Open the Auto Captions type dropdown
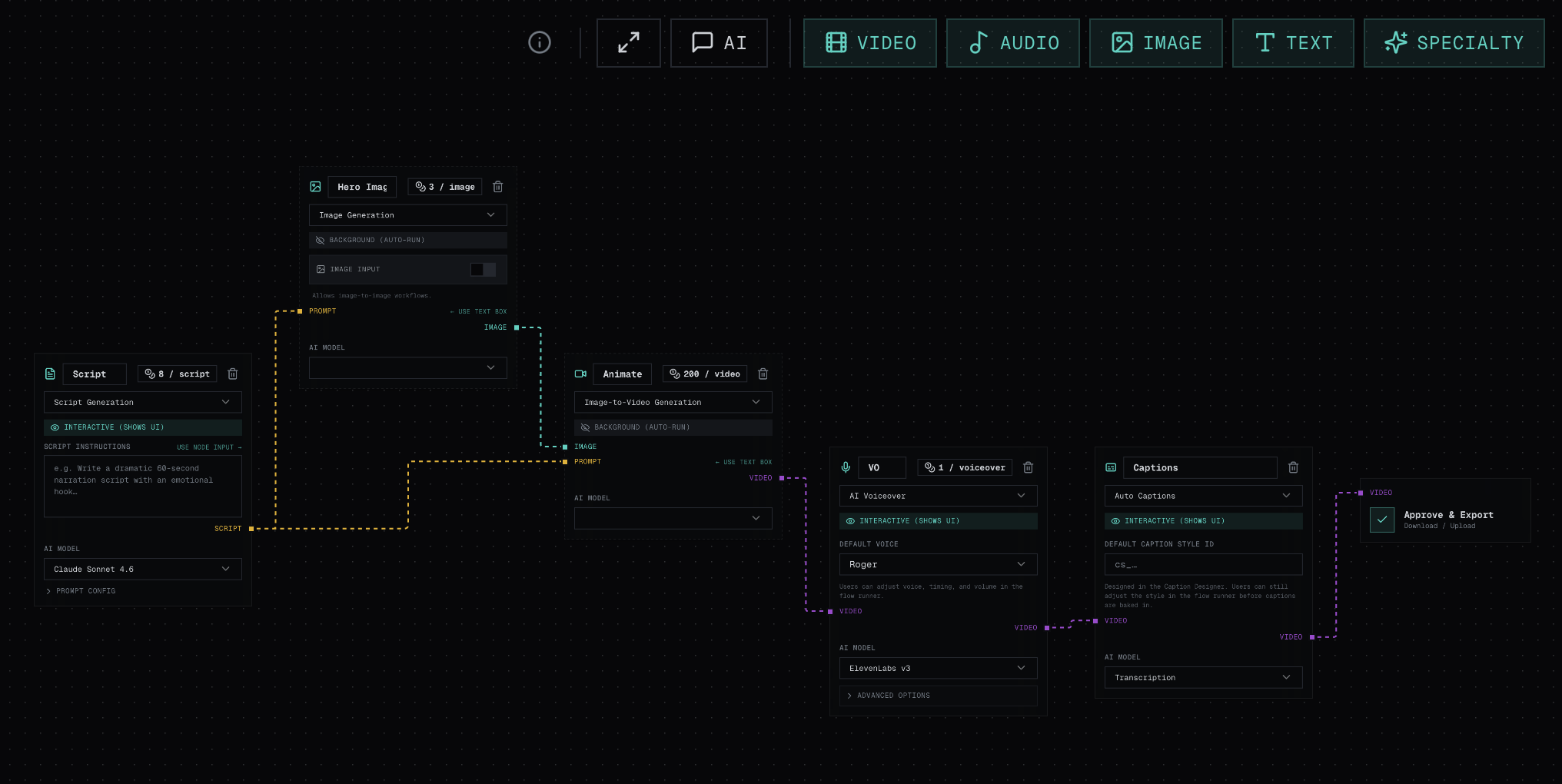The image size is (1562, 784). point(1204,496)
